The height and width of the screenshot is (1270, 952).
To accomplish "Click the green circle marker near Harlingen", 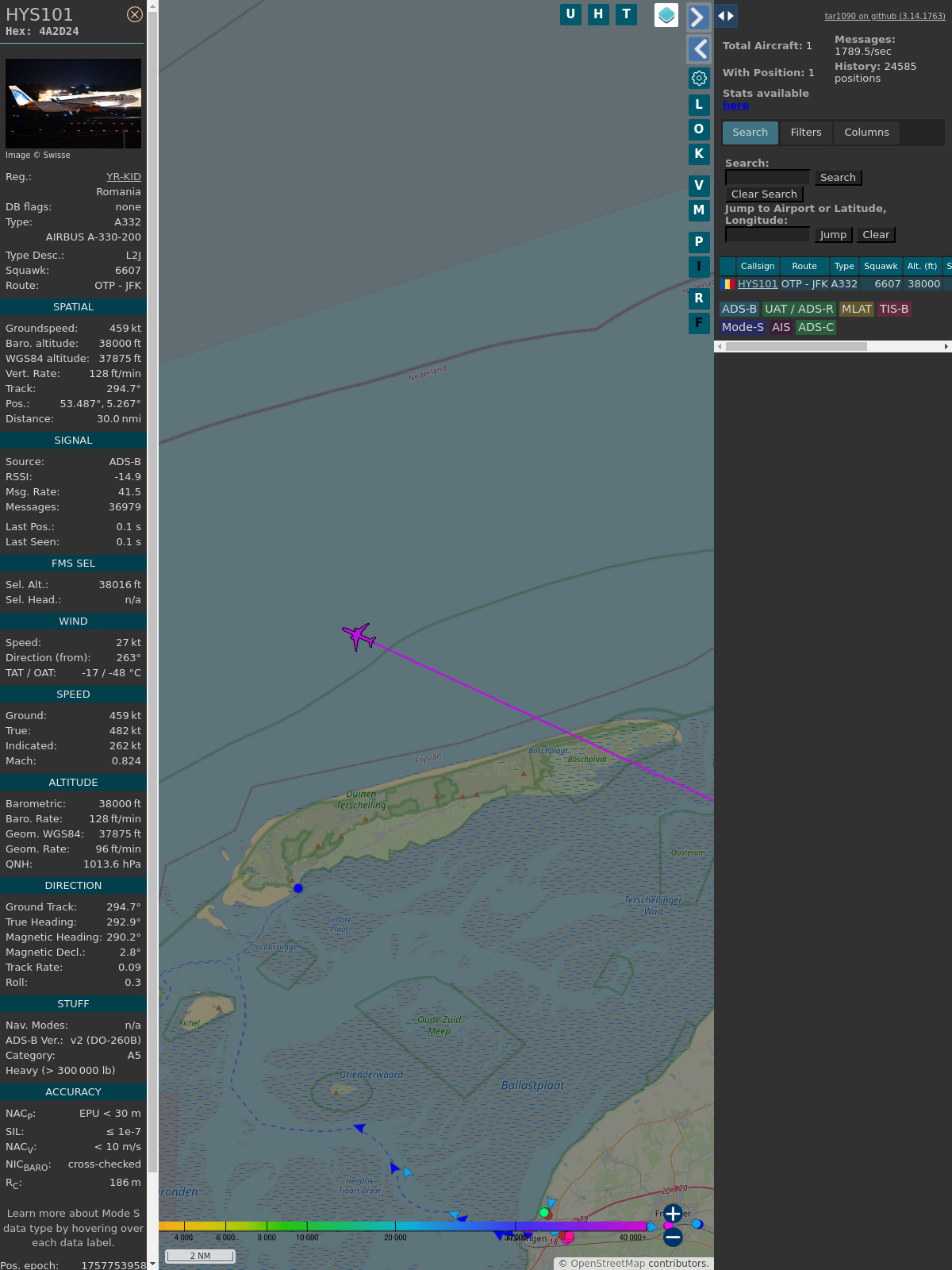I will click(x=544, y=1213).
